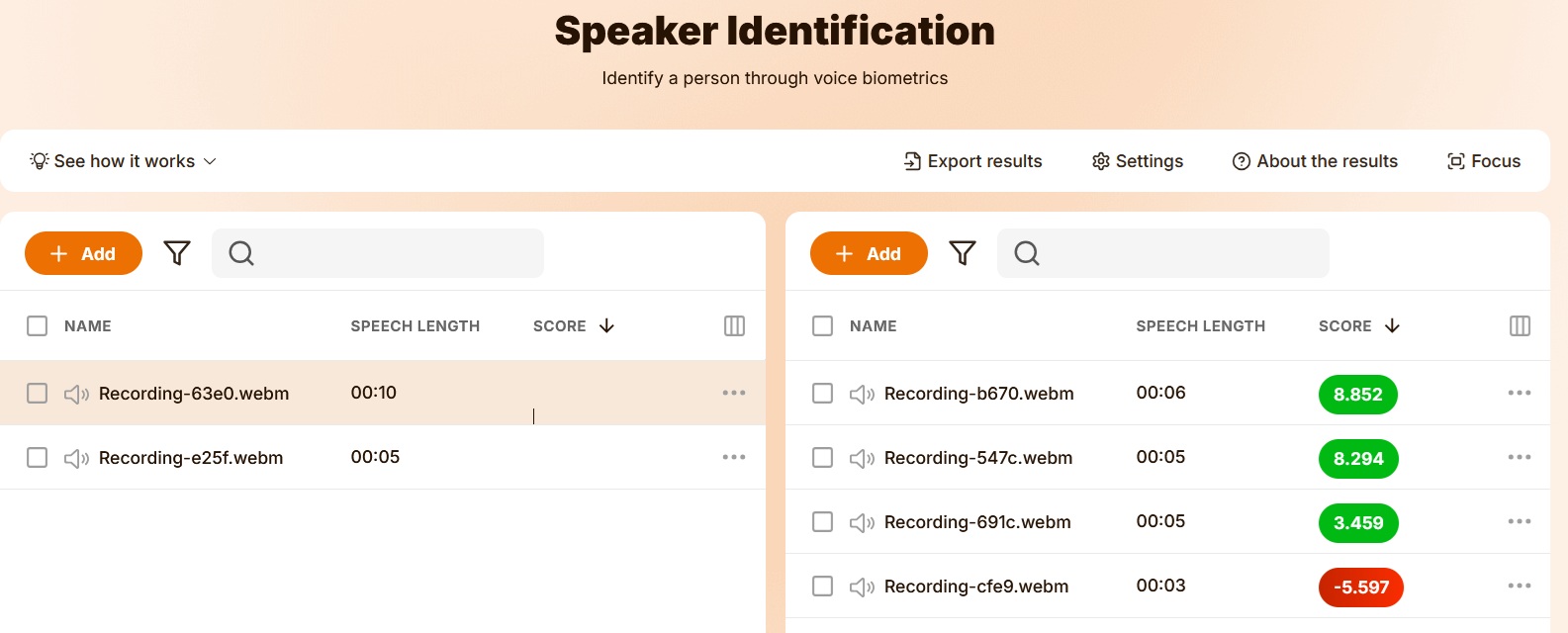Open Settings in the top toolbar
This screenshot has width=1568, height=633.
click(1138, 161)
